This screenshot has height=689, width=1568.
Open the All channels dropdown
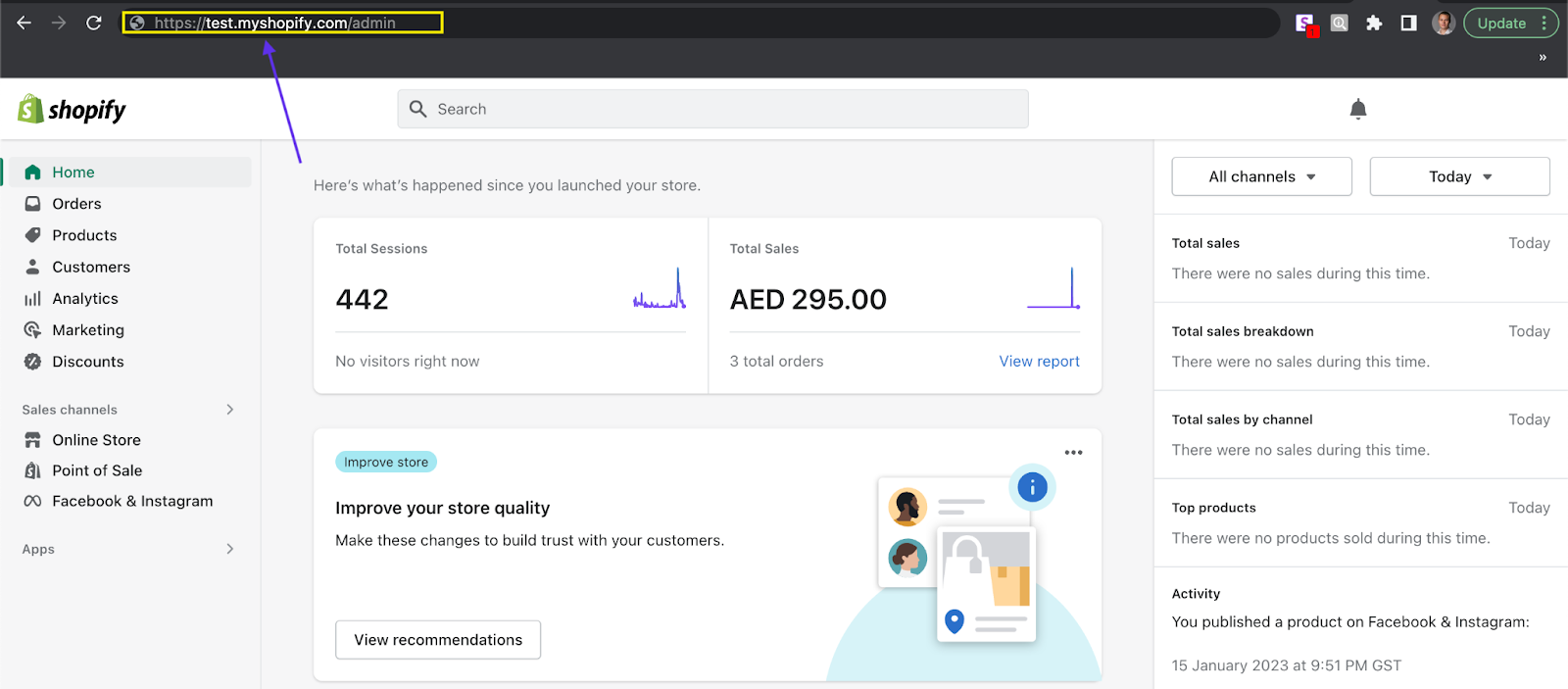tap(1262, 176)
